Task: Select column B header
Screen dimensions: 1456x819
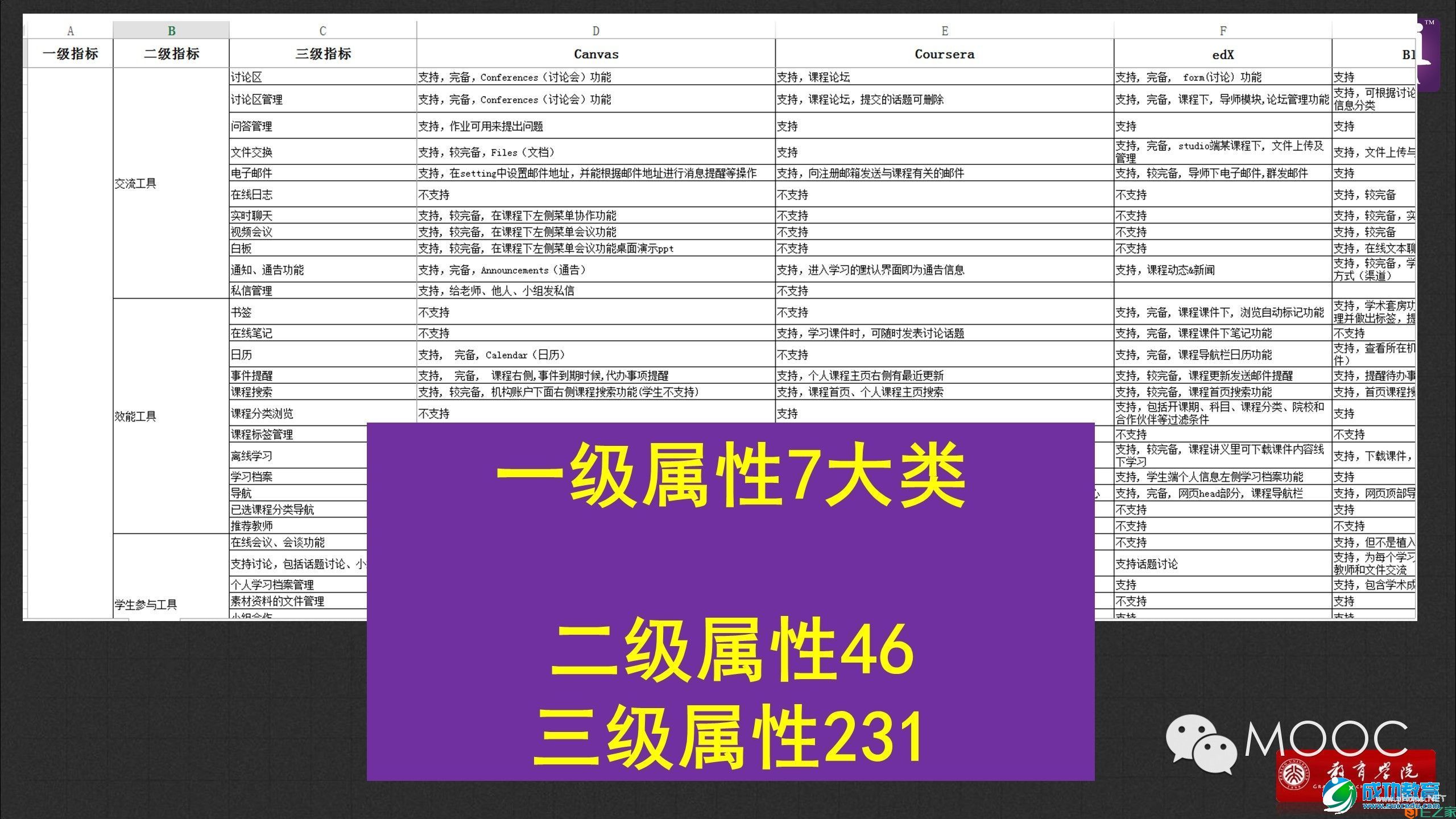Action: [x=171, y=31]
